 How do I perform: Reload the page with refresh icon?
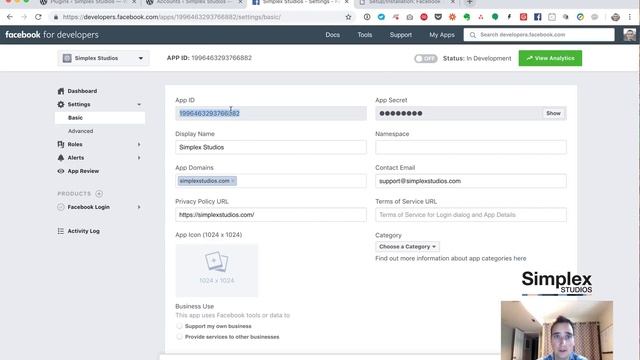coord(38,17)
